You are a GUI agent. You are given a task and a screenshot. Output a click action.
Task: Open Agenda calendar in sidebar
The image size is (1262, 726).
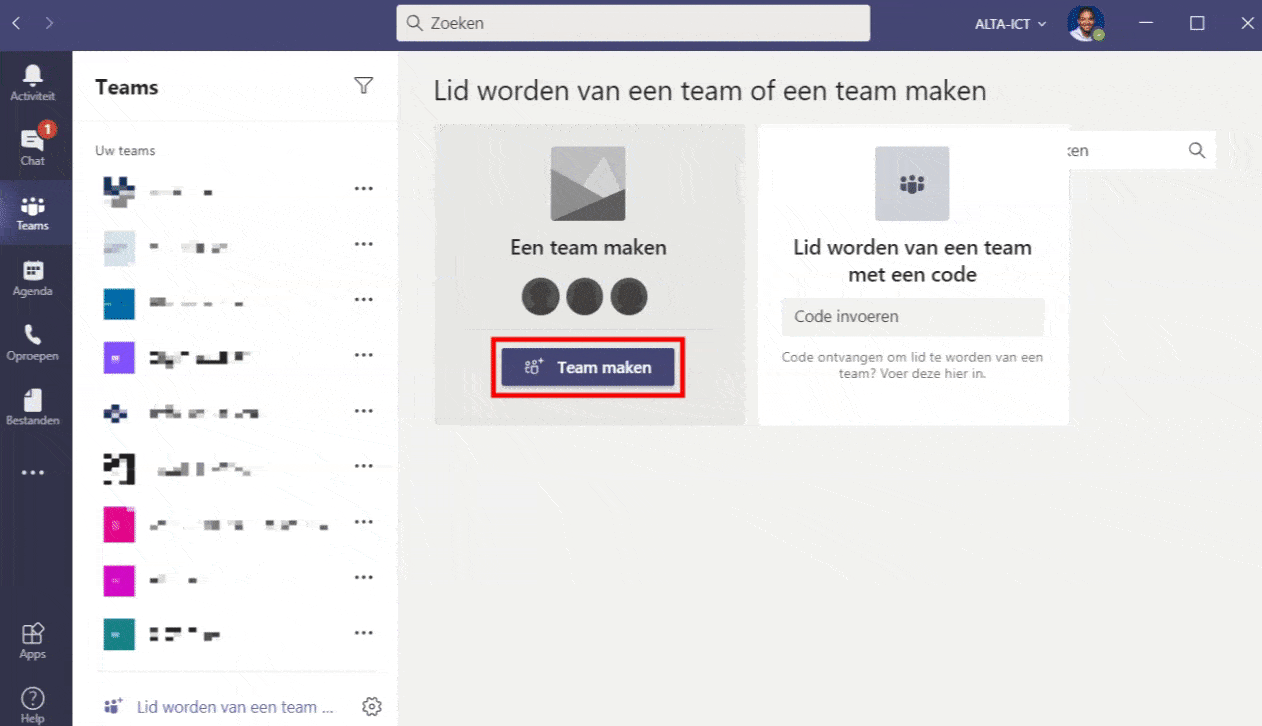tap(33, 278)
